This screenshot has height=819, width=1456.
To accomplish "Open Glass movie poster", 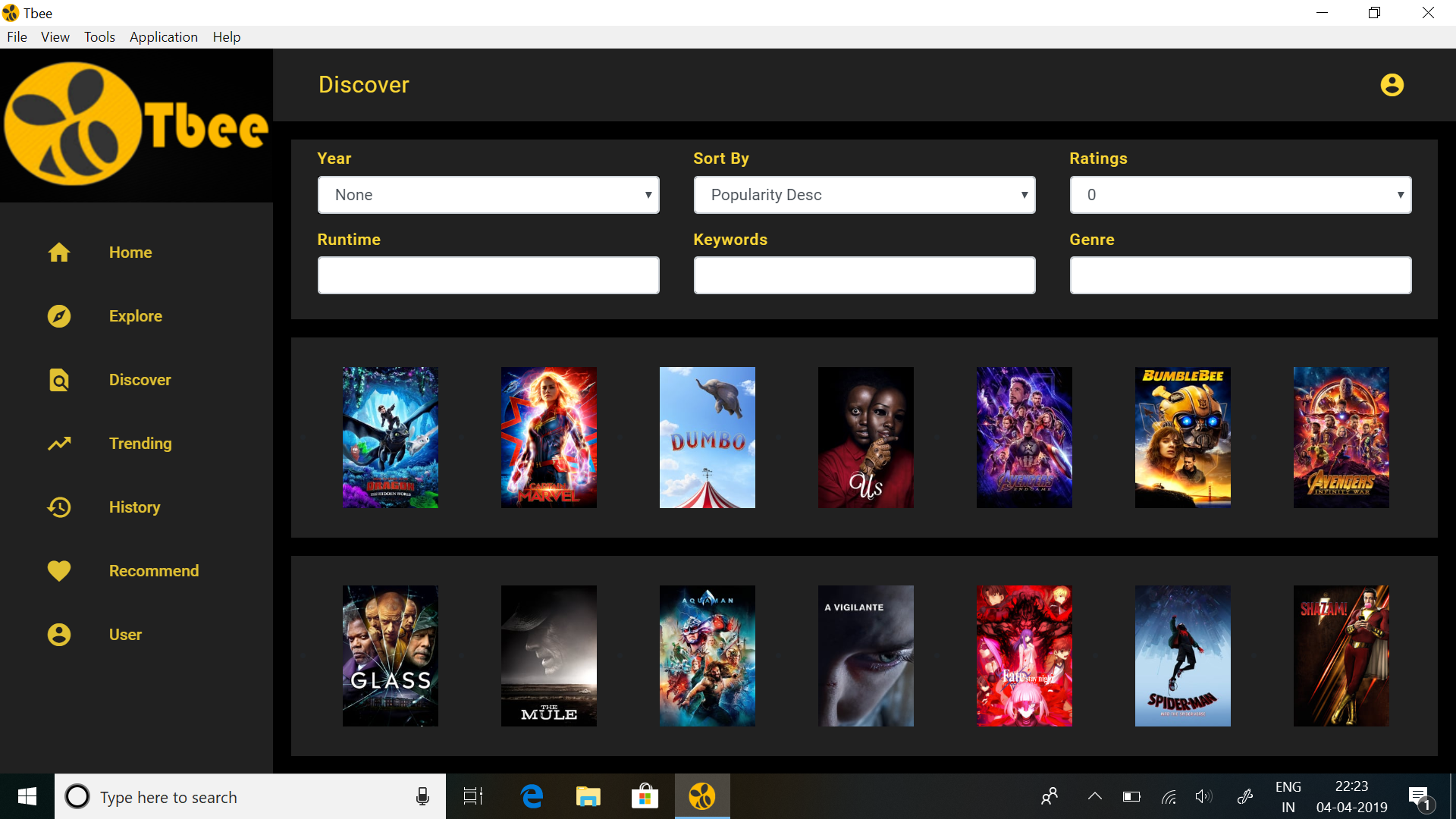I will (390, 656).
